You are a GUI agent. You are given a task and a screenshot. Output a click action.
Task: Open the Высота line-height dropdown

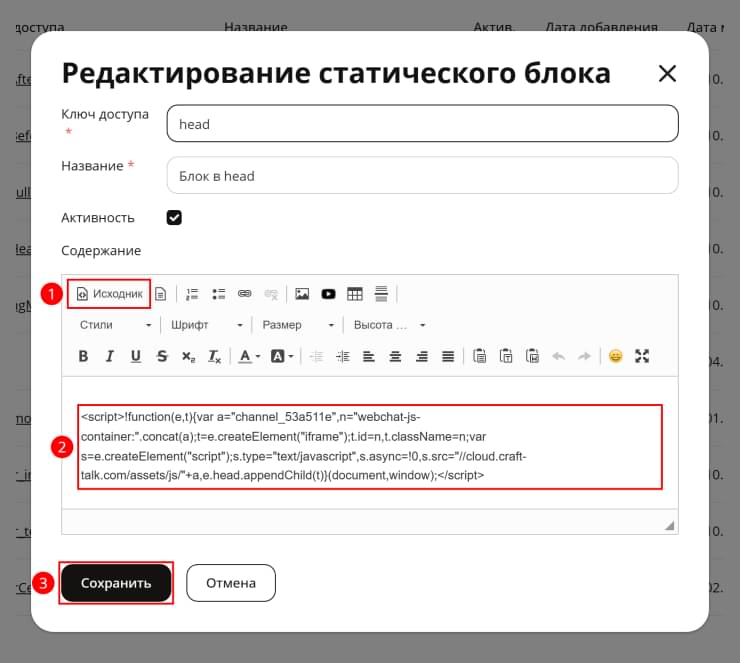(x=390, y=325)
